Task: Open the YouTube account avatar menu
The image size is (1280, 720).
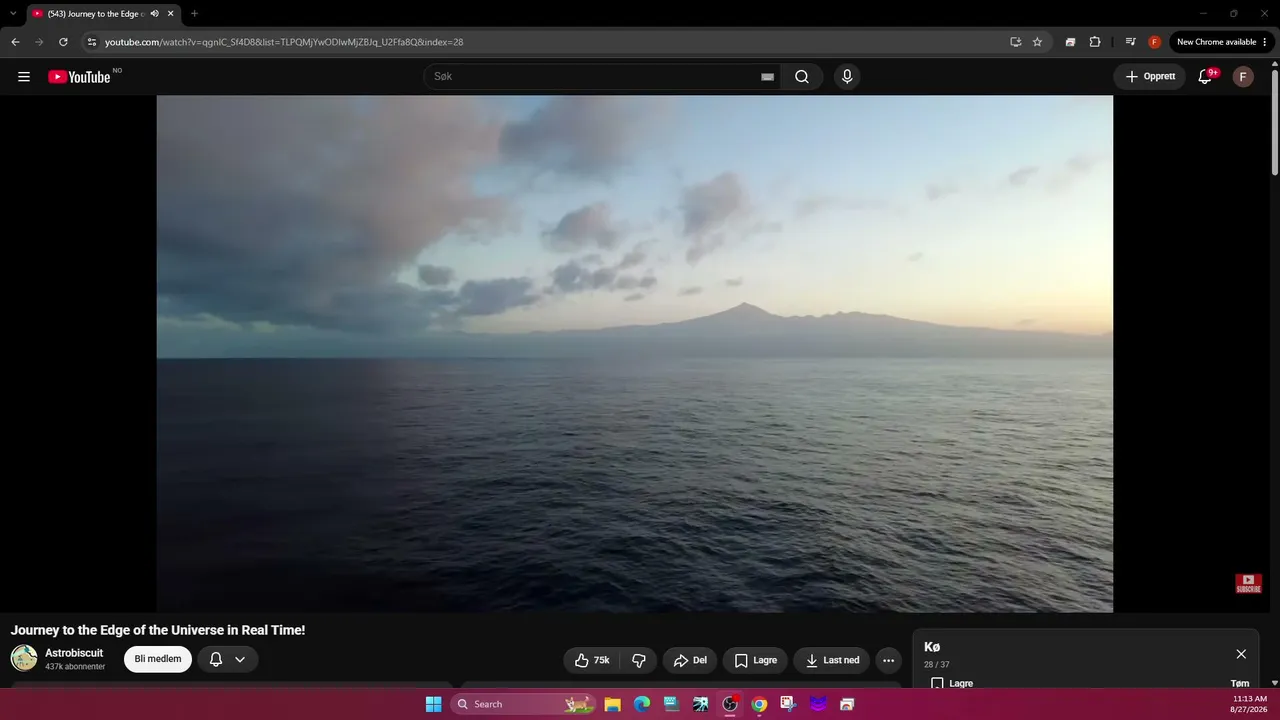Action: (x=1243, y=77)
